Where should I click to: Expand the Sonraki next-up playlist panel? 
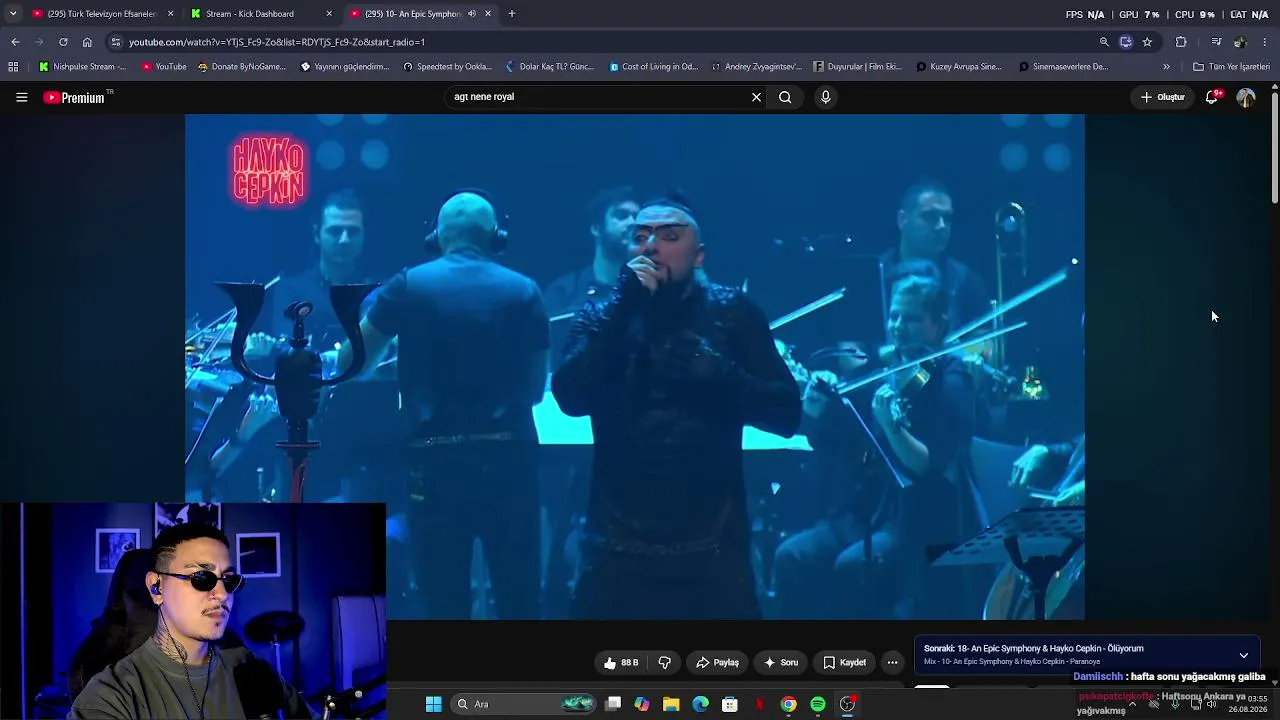[x=1243, y=655]
